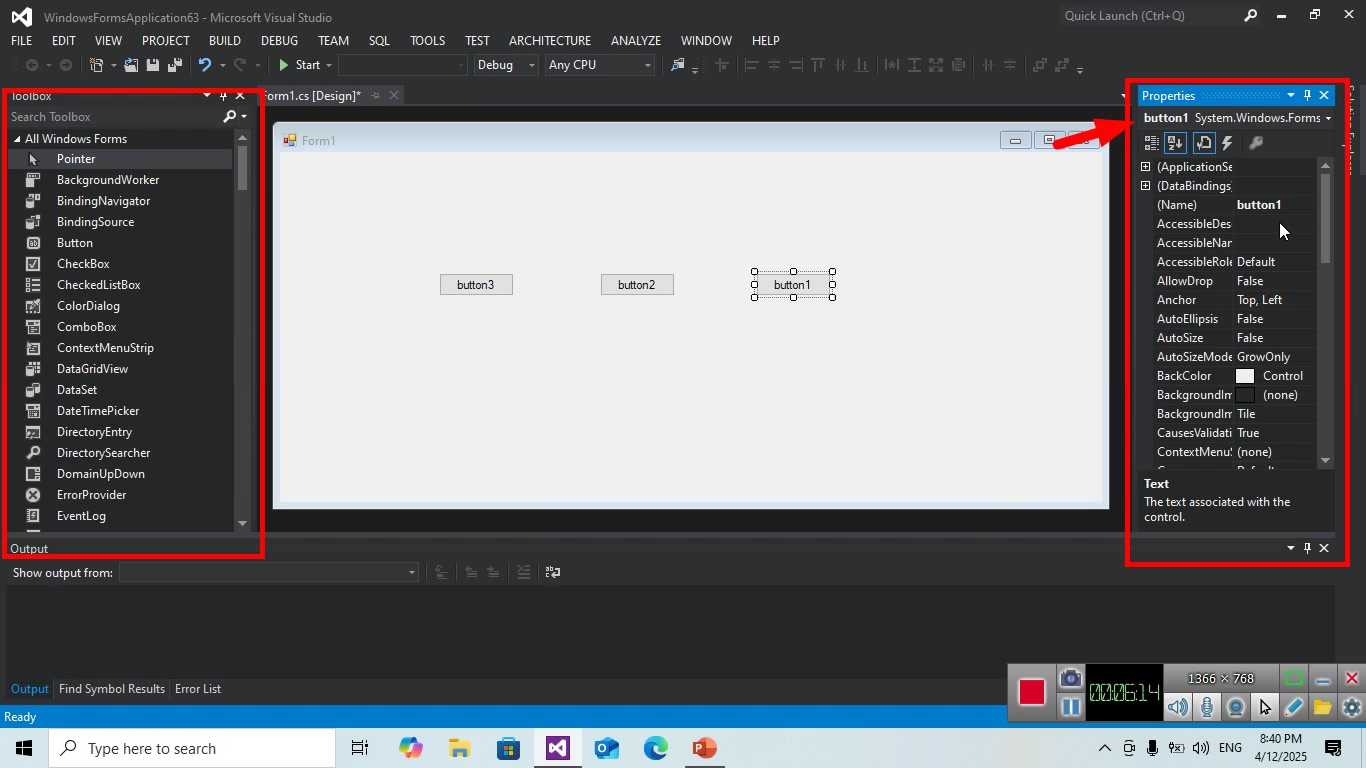This screenshot has width=1366, height=768.
Task: Click the Toolbox search magnifier icon
Action: tap(230, 117)
